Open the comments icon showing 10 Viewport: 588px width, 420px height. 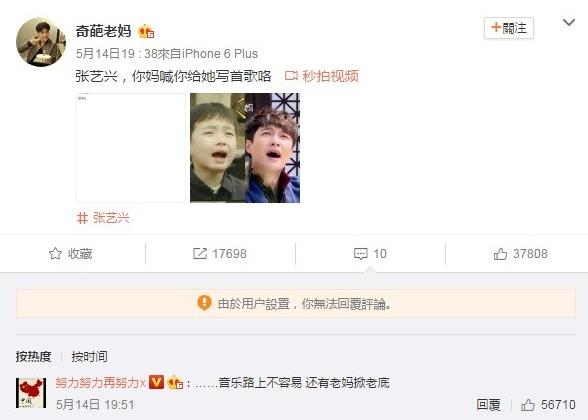361,254
